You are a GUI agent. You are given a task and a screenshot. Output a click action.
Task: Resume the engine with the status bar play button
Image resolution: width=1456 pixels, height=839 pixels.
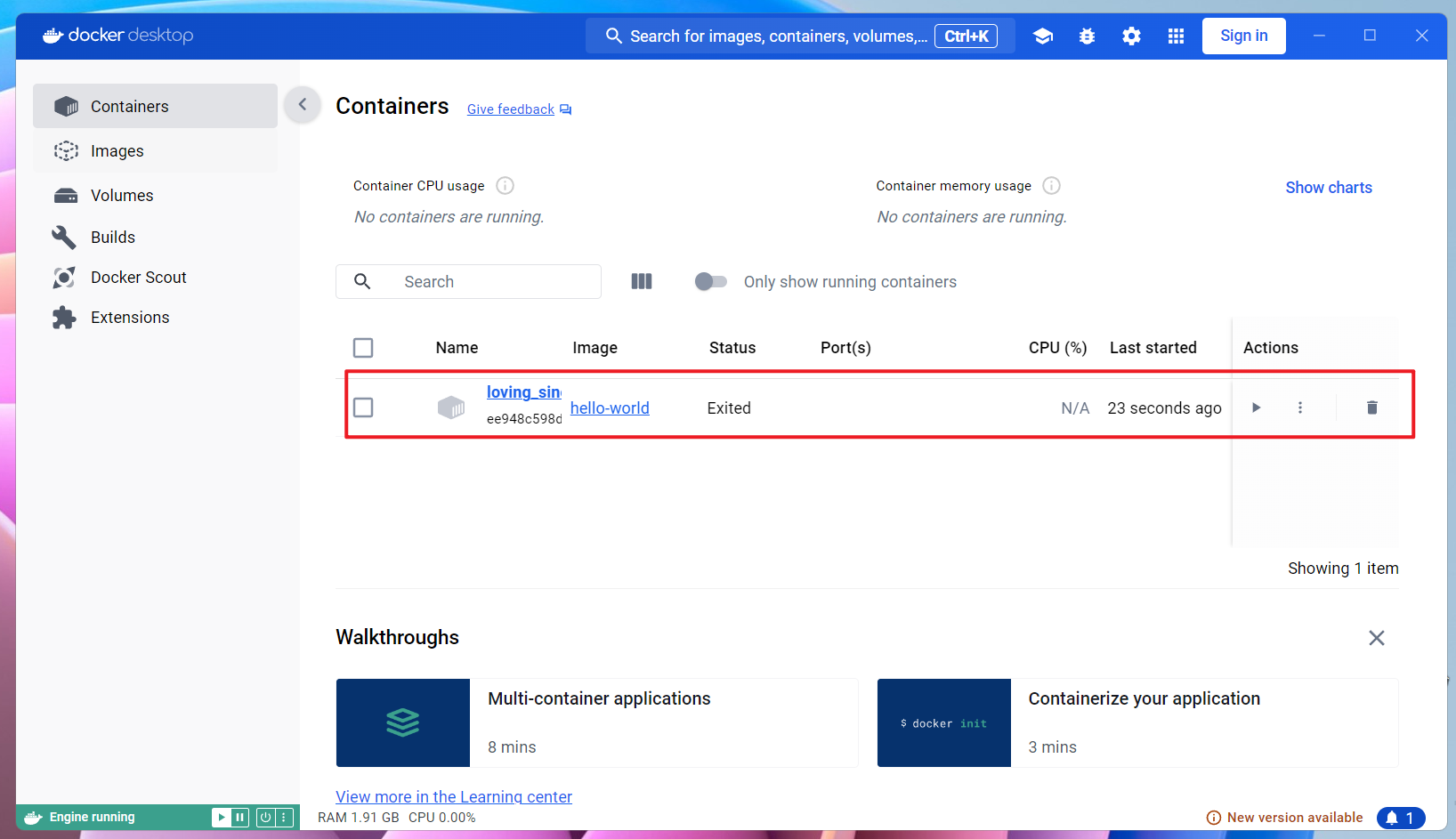point(222,817)
